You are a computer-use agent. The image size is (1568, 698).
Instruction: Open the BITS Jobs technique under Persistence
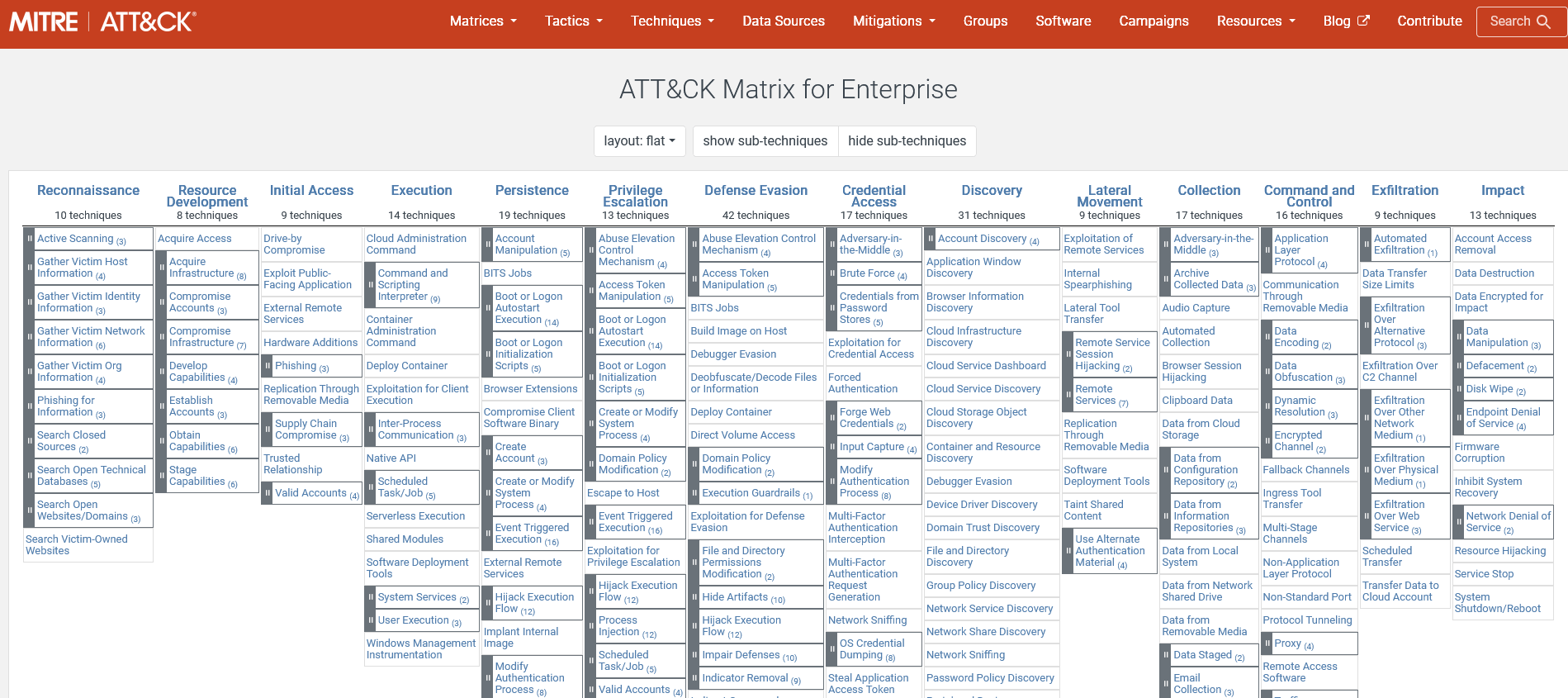(508, 273)
